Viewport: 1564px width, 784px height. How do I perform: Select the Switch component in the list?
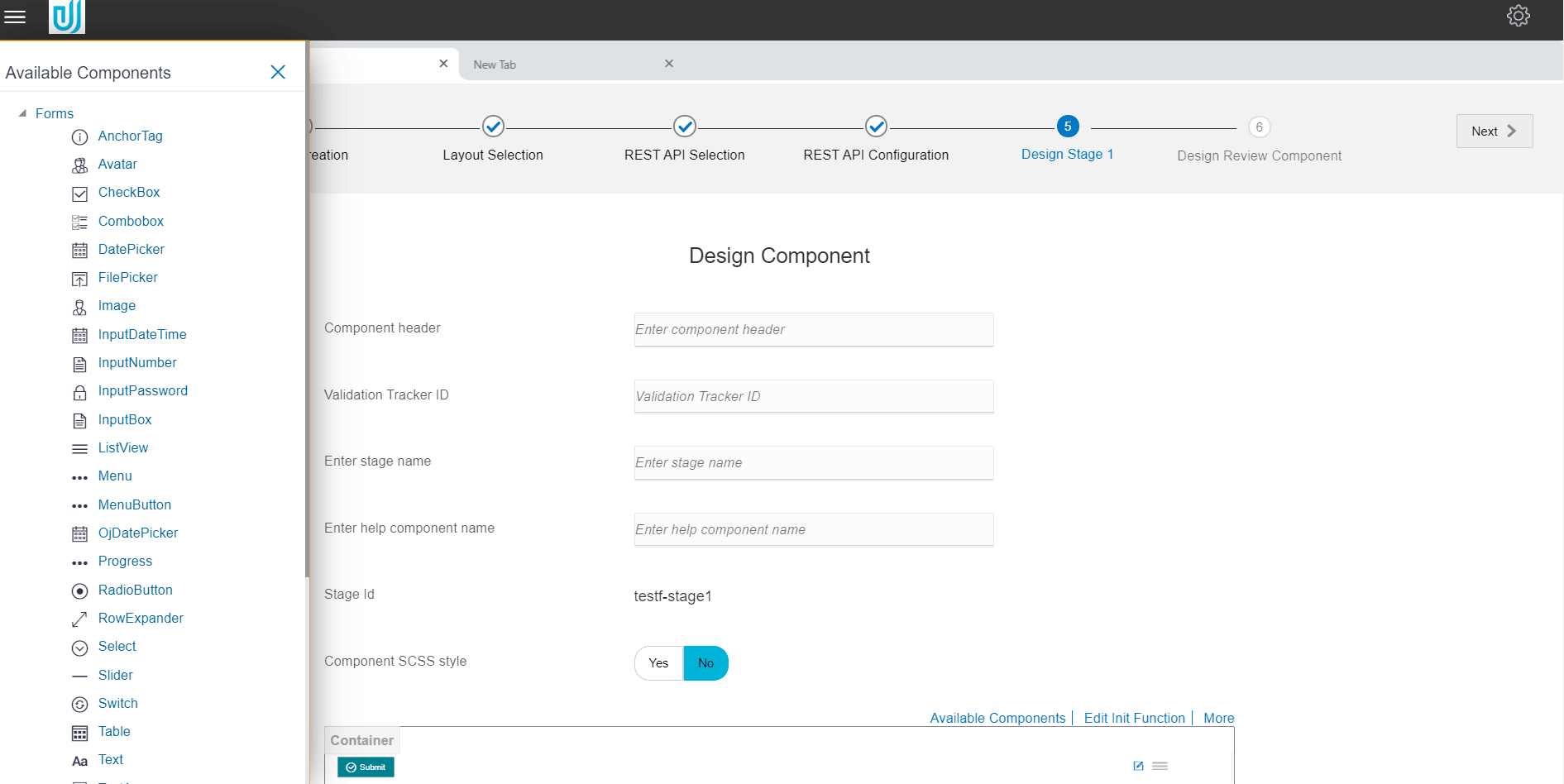click(117, 703)
